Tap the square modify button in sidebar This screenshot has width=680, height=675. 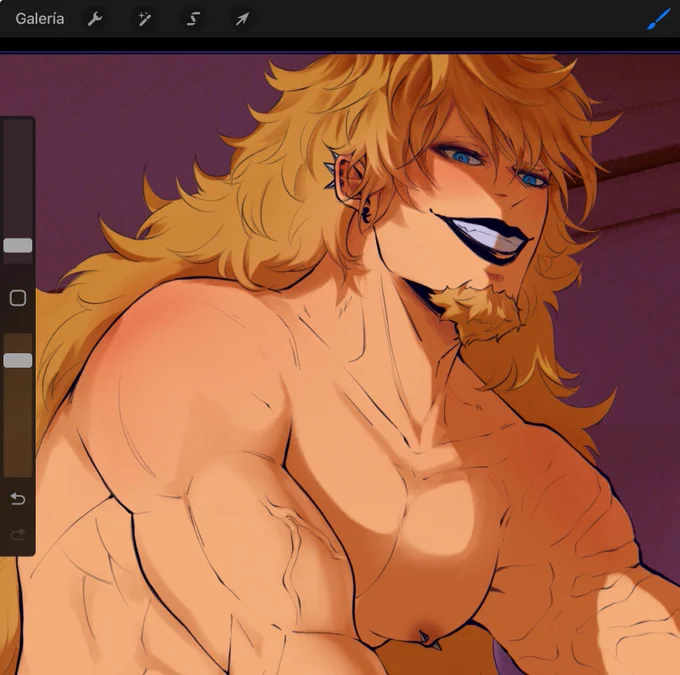coord(18,298)
